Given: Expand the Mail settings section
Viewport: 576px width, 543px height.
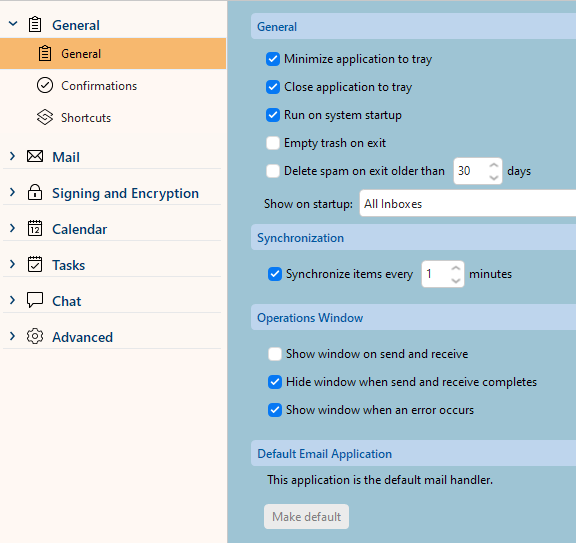Looking at the screenshot, I should pos(12,157).
